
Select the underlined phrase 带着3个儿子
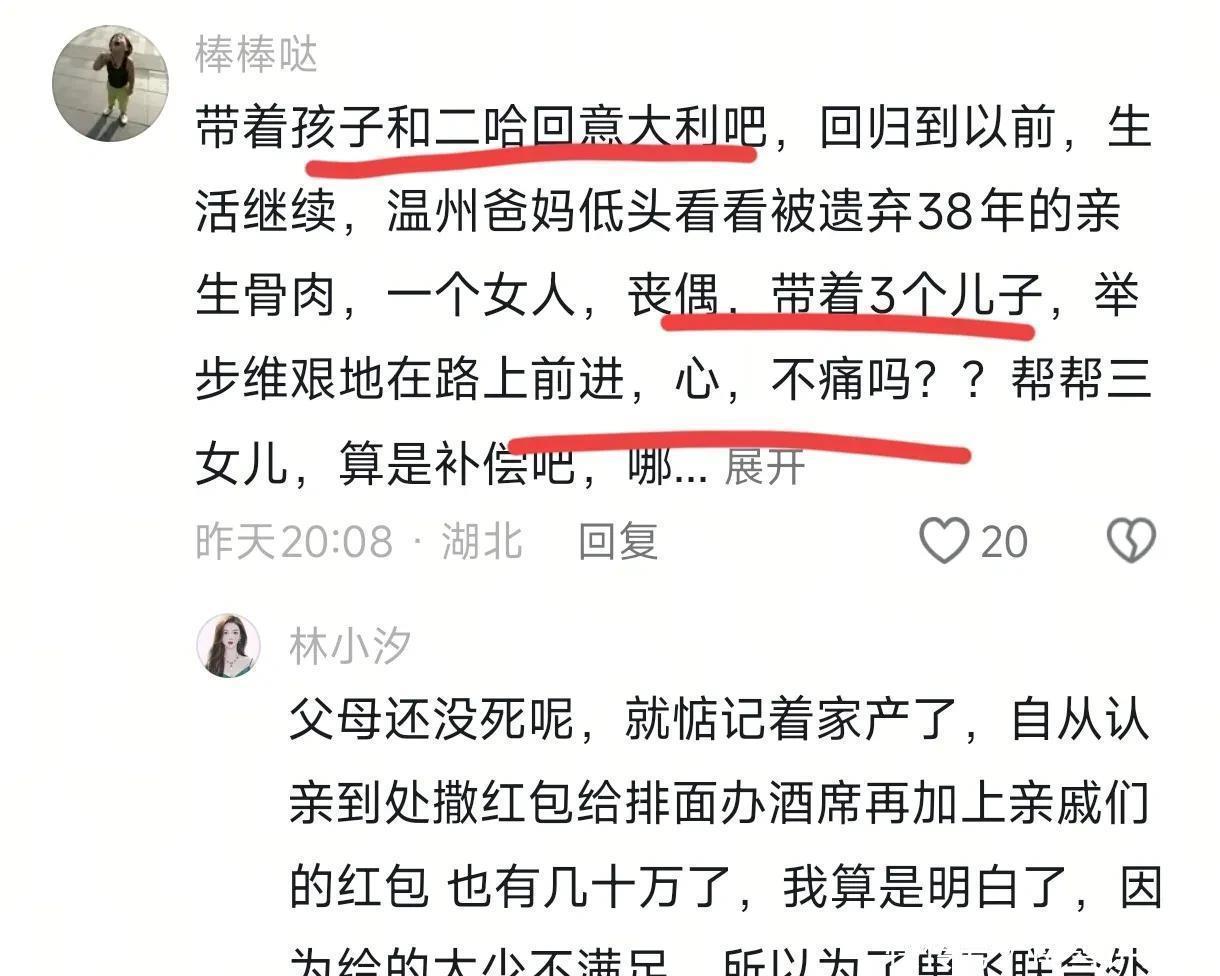(907, 297)
